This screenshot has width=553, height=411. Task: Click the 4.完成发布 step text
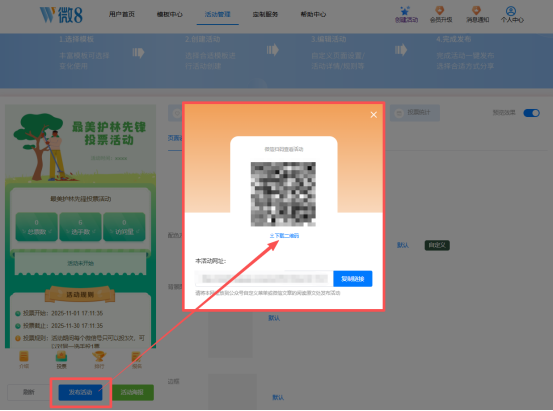[x=454, y=39]
